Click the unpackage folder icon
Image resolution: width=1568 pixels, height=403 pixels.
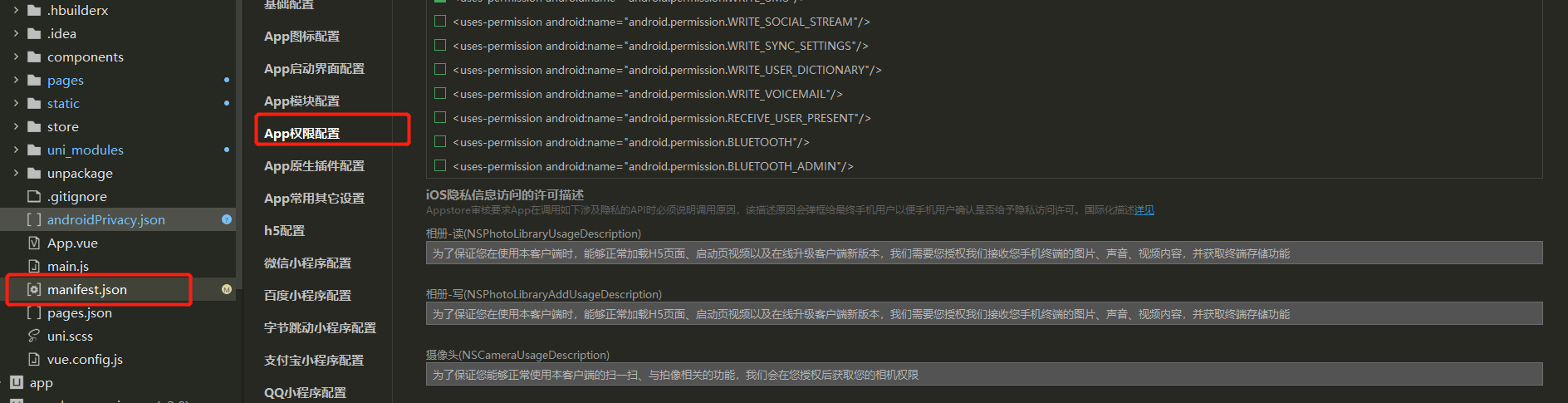coord(34,173)
